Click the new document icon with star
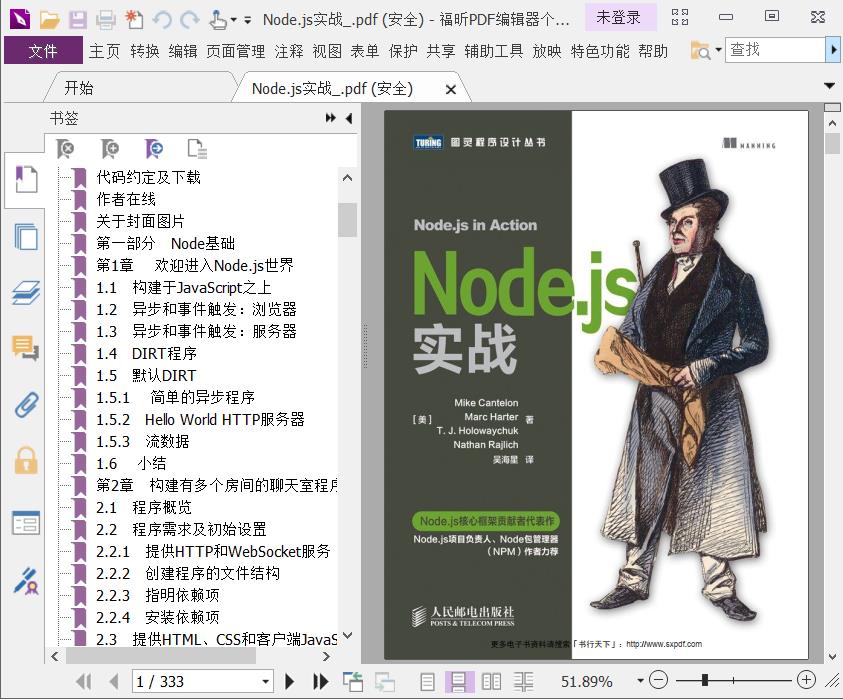 (134, 19)
